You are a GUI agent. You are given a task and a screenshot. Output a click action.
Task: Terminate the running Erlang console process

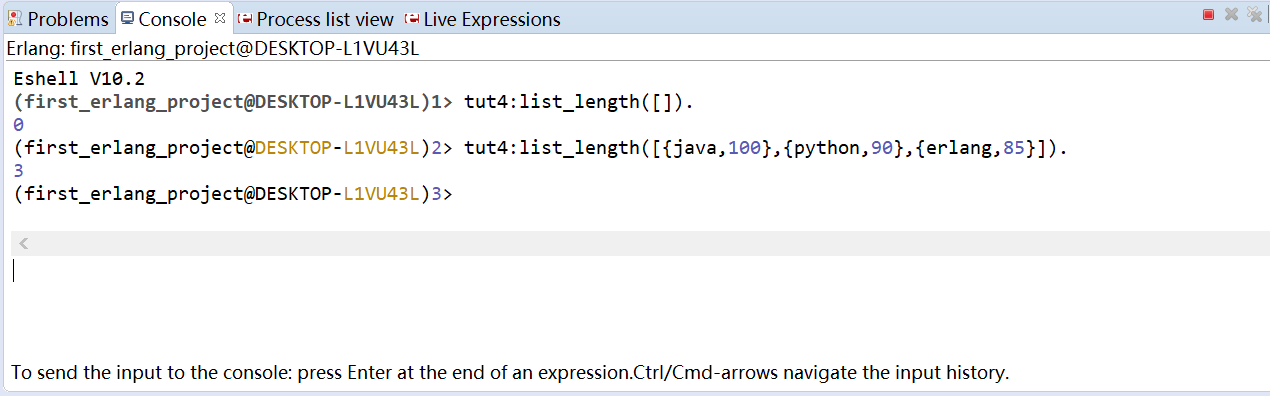[1208, 14]
